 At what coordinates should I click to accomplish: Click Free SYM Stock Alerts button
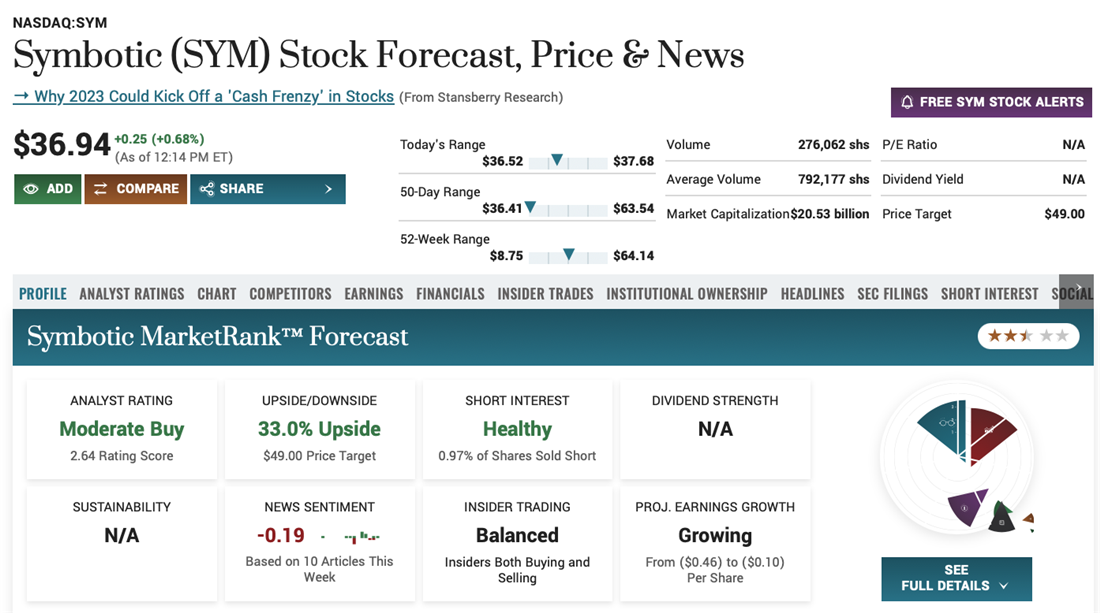(991, 102)
